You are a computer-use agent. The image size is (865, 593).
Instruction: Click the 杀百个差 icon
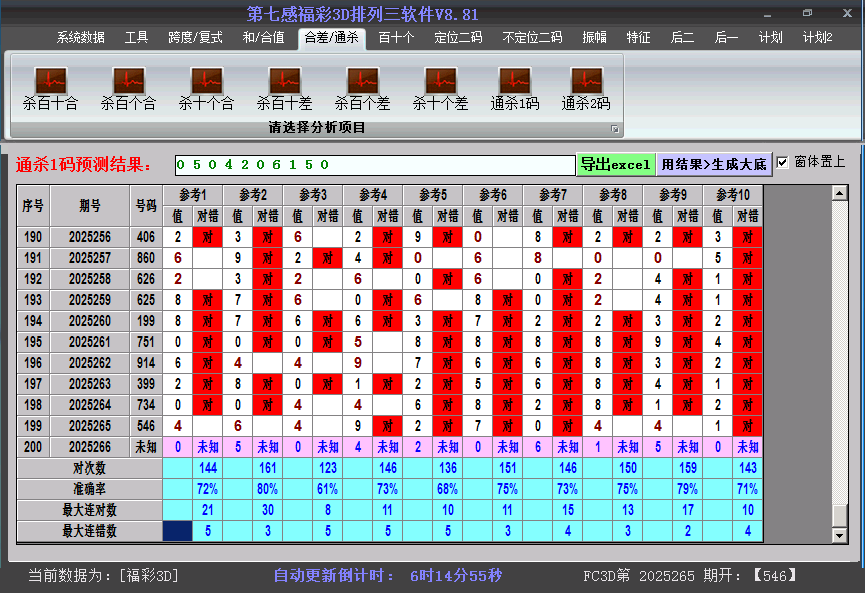[362, 81]
